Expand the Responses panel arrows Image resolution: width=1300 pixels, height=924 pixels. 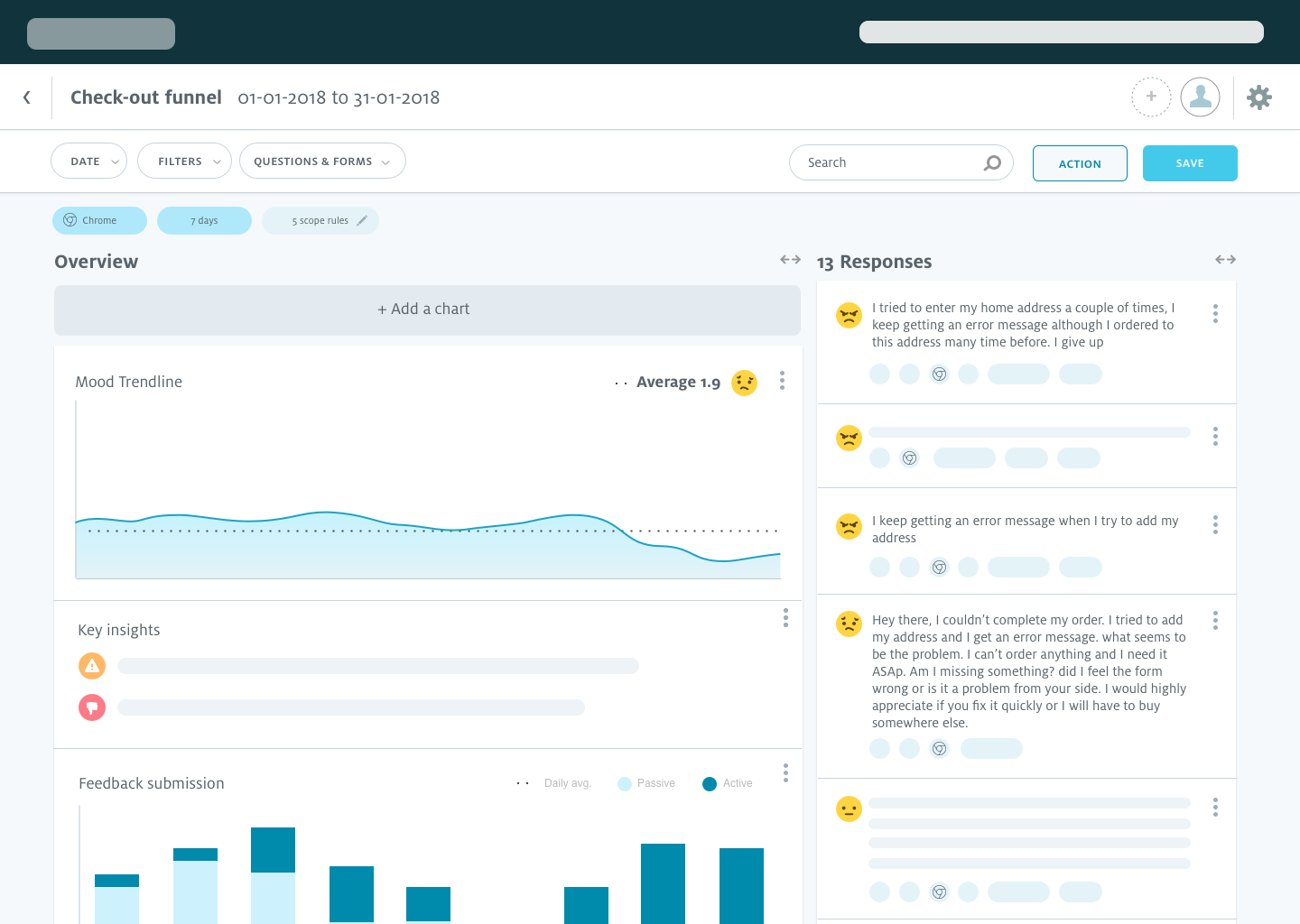1225,260
